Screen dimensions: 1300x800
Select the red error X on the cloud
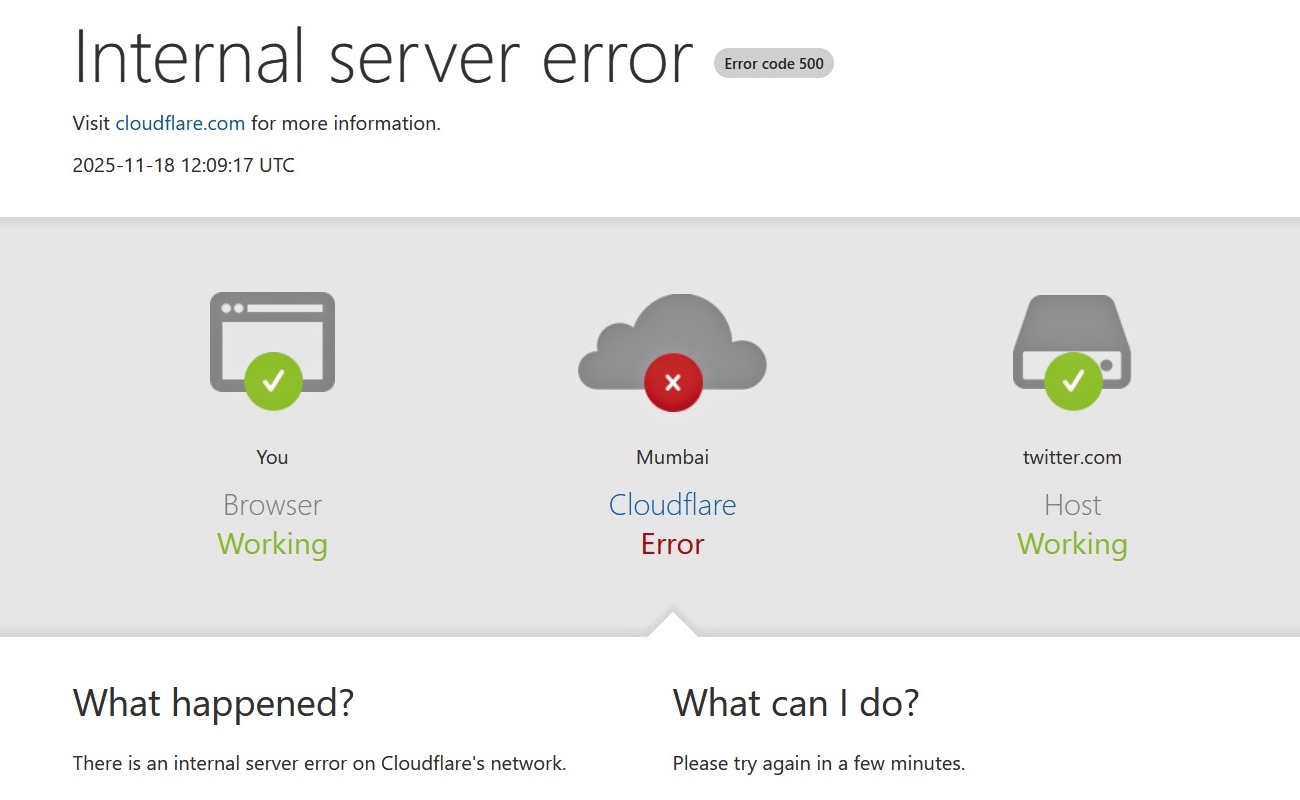click(672, 381)
